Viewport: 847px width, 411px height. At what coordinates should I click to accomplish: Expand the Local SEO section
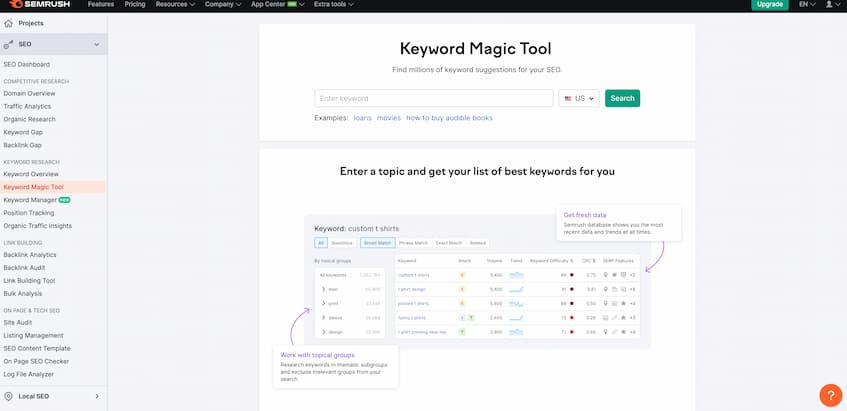tap(97, 396)
